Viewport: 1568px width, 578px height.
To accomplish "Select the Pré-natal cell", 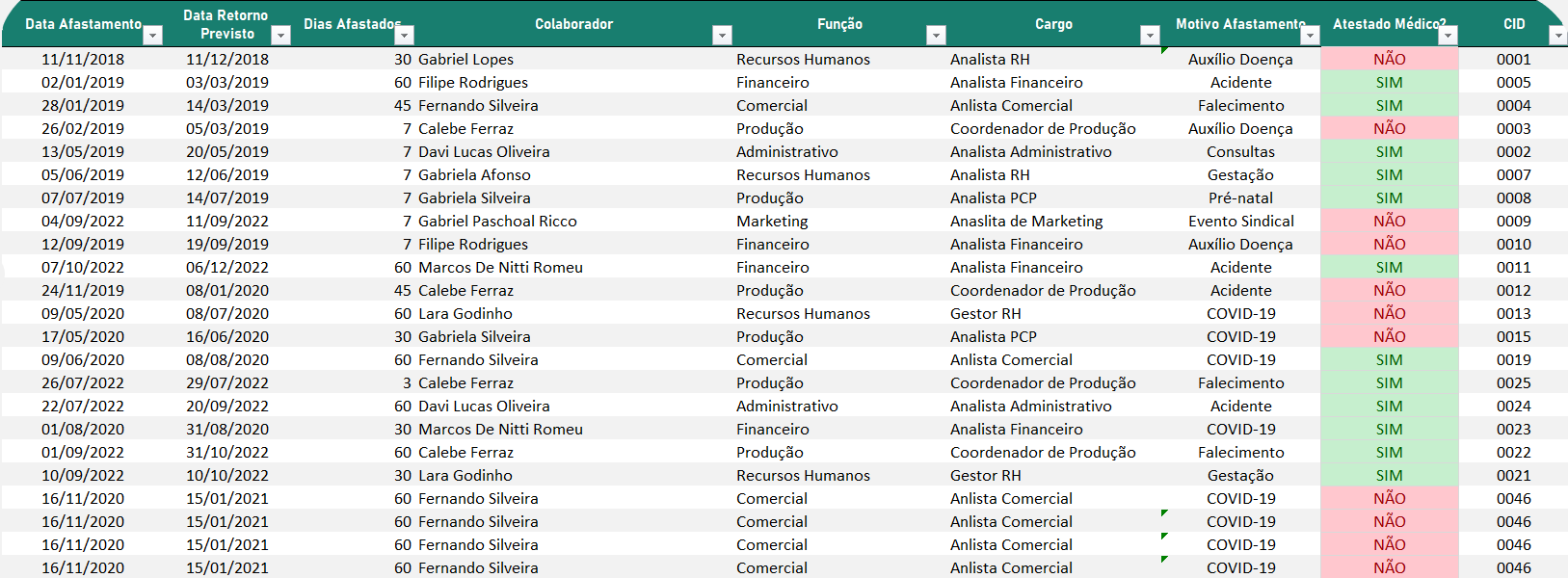I will [1240, 198].
